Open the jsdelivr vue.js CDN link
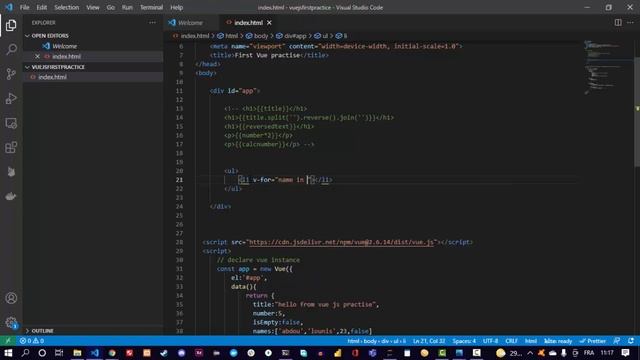Image resolution: width=640 pixels, height=360 pixels. tap(341, 242)
